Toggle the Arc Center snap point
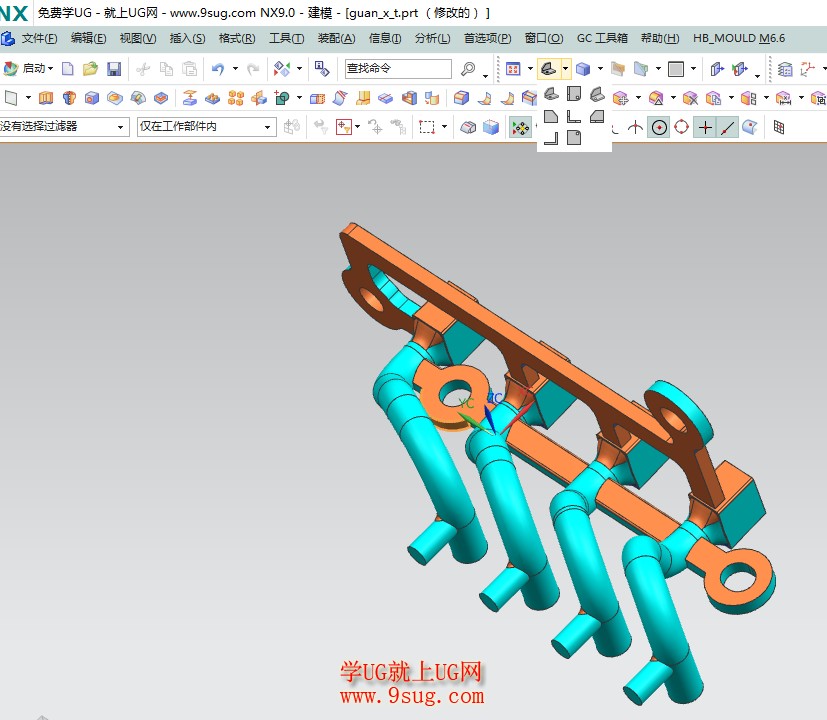 click(x=659, y=127)
